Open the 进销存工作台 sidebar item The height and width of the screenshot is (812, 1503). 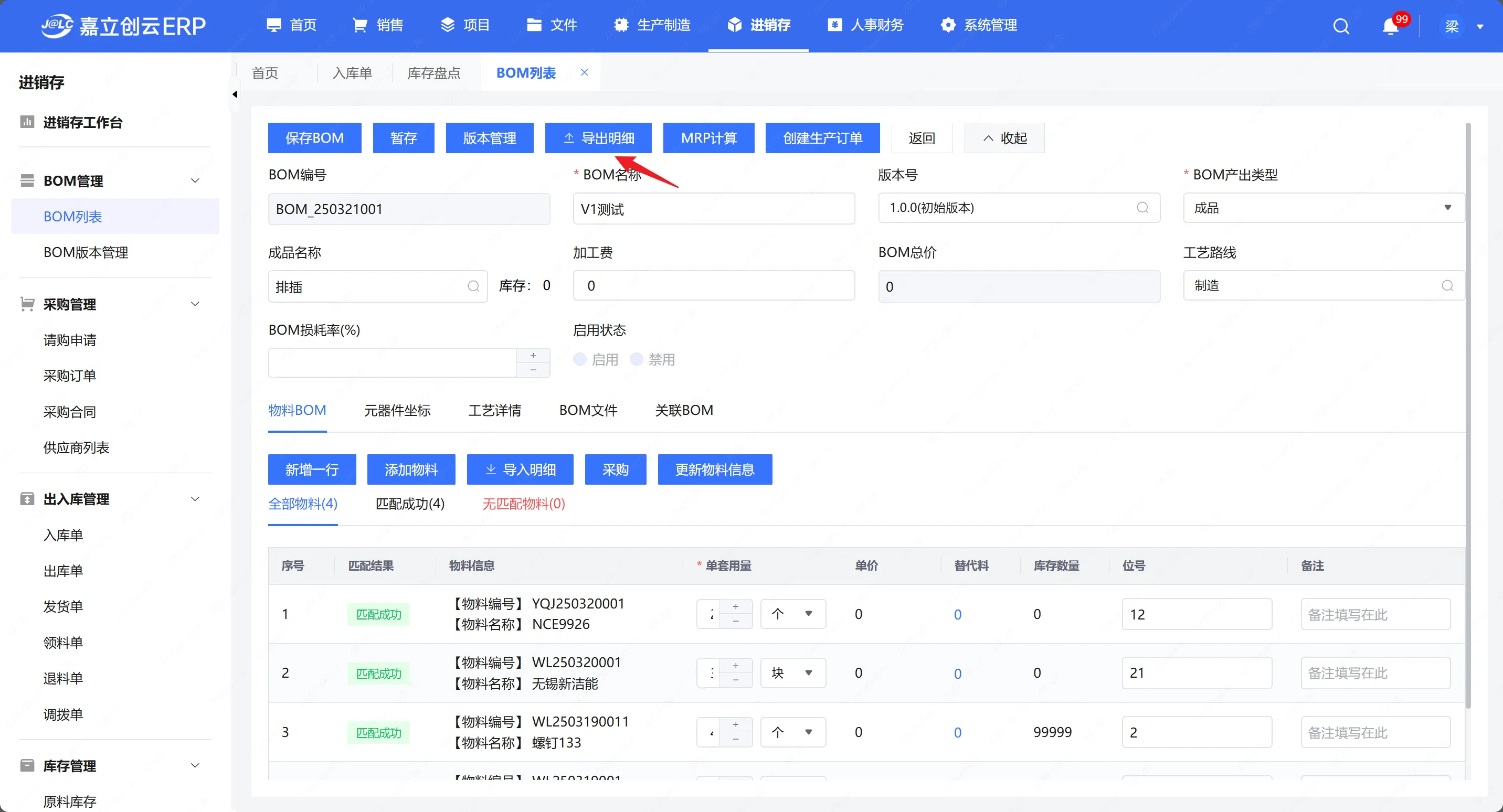[82, 123]
